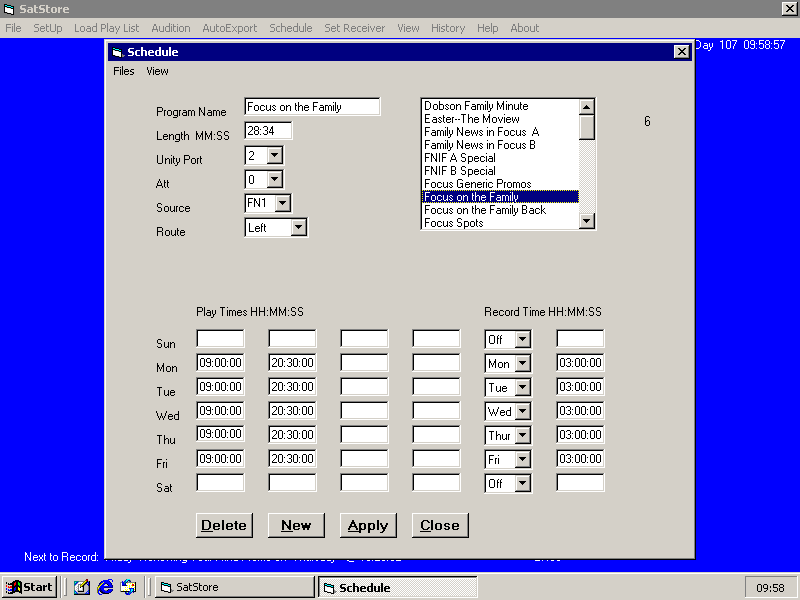Open the Audition menu

point(171,28)
